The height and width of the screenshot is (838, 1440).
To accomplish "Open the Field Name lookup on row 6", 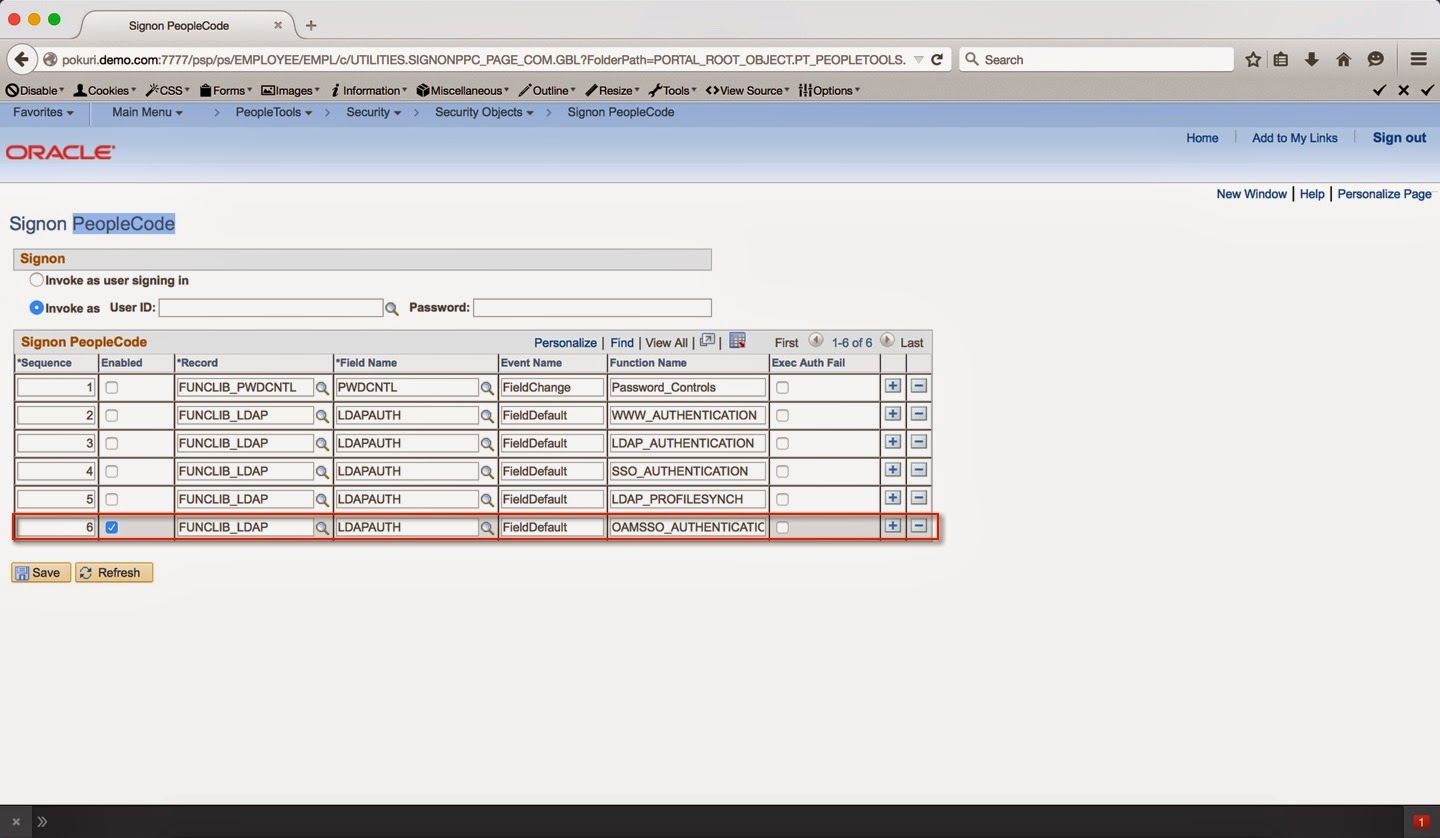I will tap(487, 527).
